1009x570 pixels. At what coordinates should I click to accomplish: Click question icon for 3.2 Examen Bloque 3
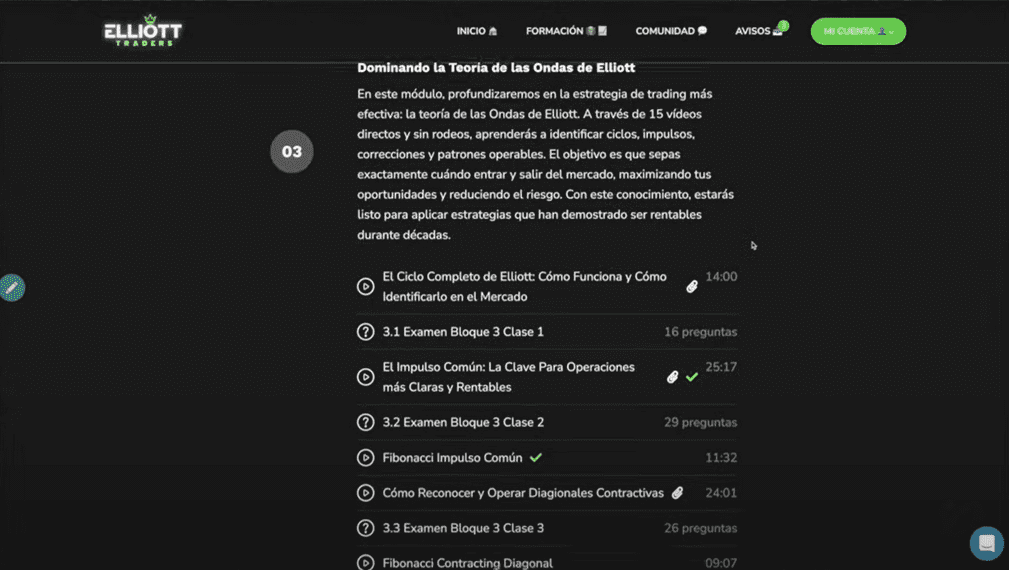pos(366,423)
